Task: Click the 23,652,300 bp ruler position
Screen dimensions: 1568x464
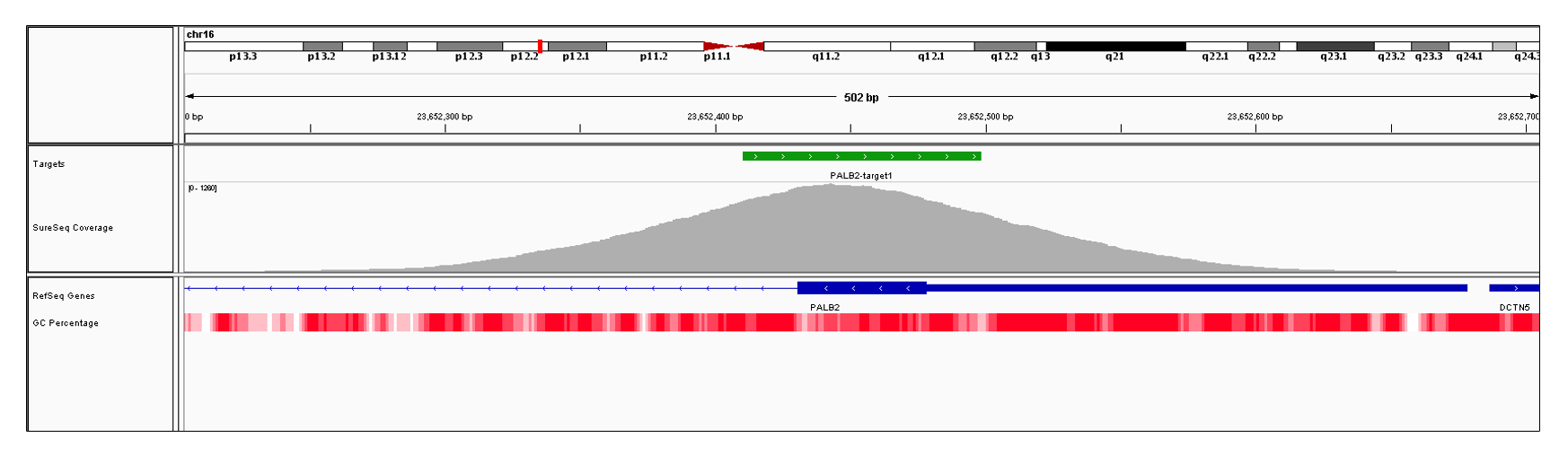Action: tap(445, 117)
